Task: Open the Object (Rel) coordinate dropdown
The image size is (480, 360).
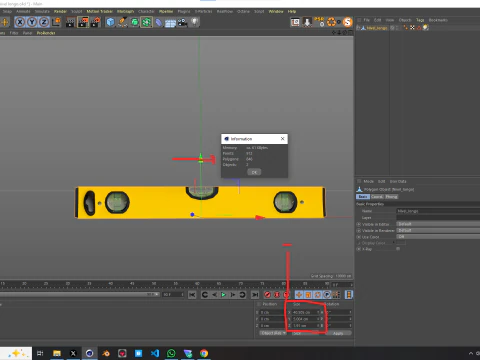Action: coord(273,333)
